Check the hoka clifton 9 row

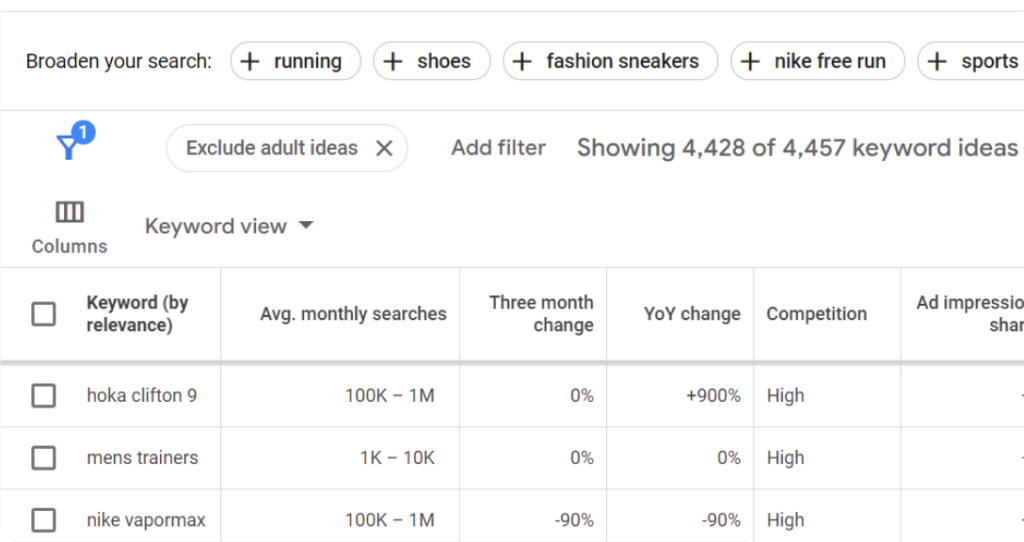[x=44, y=395]
